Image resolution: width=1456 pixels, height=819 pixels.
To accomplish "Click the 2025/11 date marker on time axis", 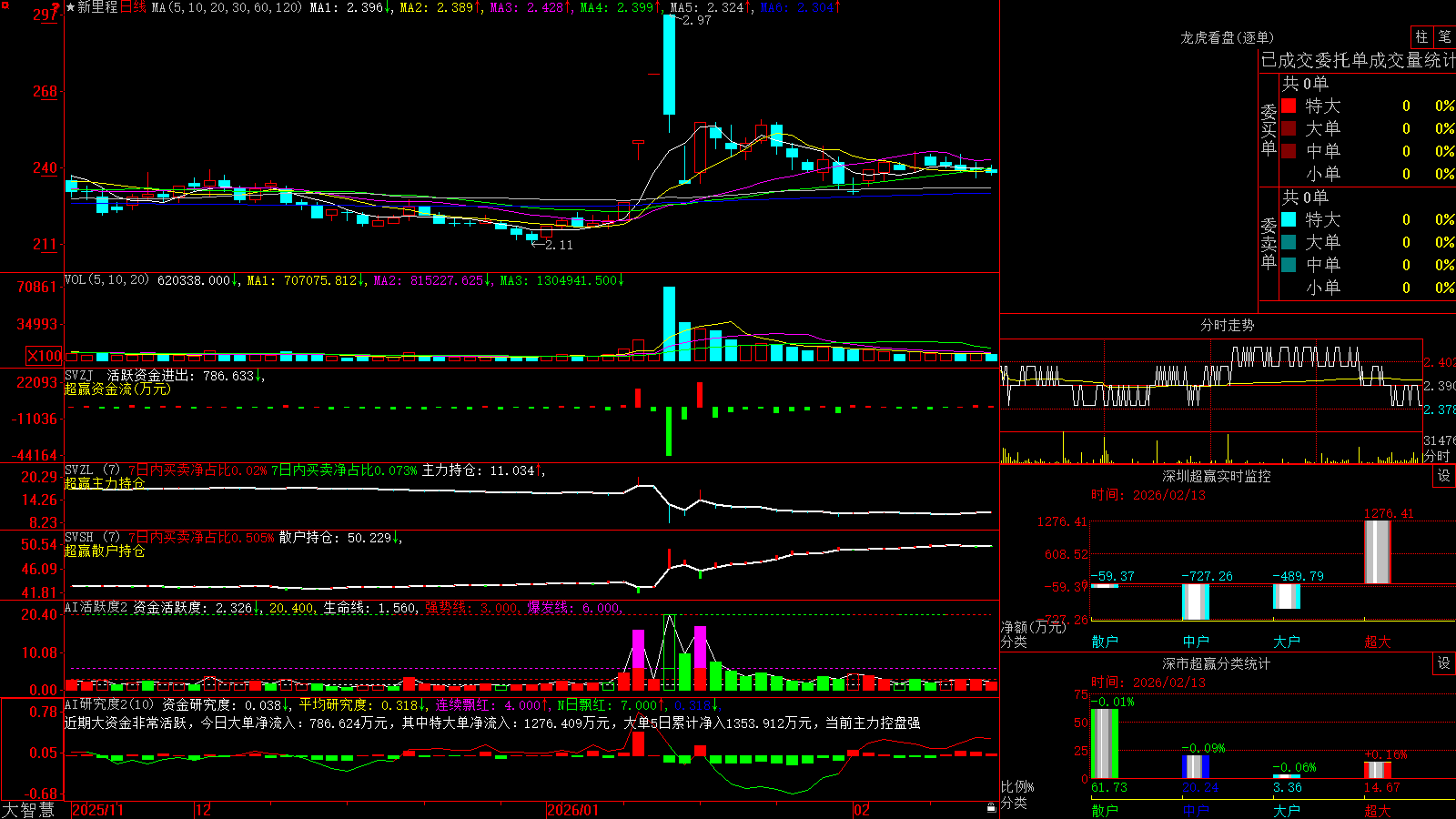I will click(97, 810).
